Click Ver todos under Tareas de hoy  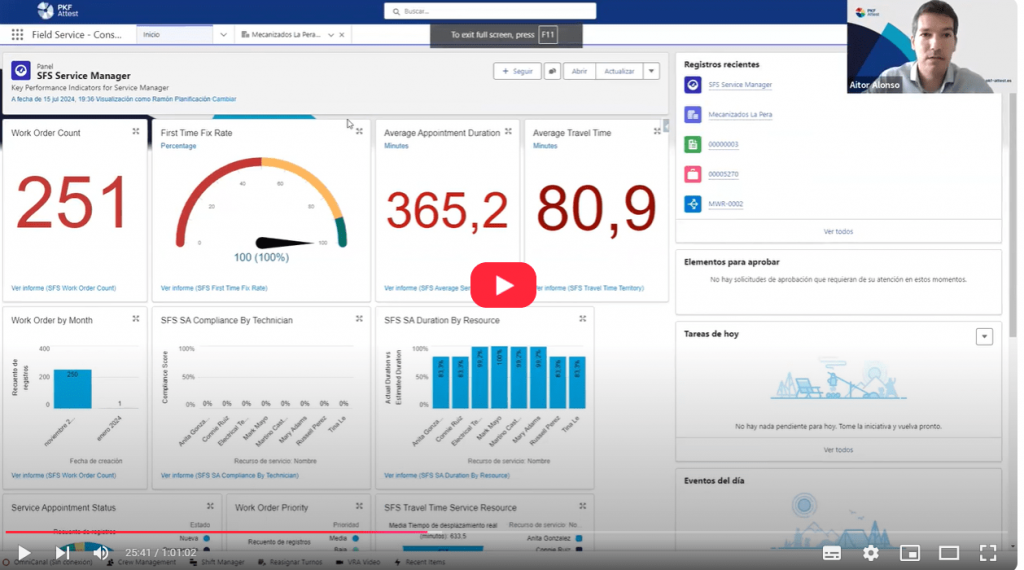(x=838, y=450)
